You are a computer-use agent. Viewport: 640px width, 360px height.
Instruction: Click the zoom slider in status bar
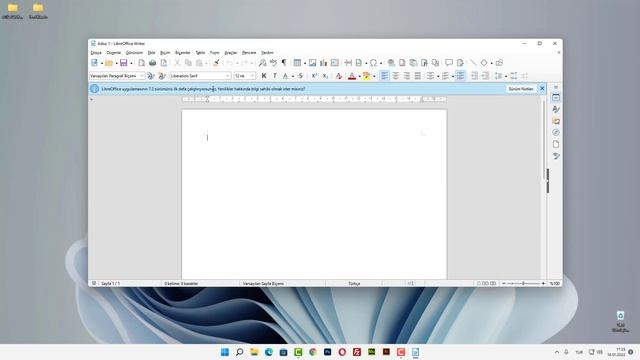(x=523, y=283)
